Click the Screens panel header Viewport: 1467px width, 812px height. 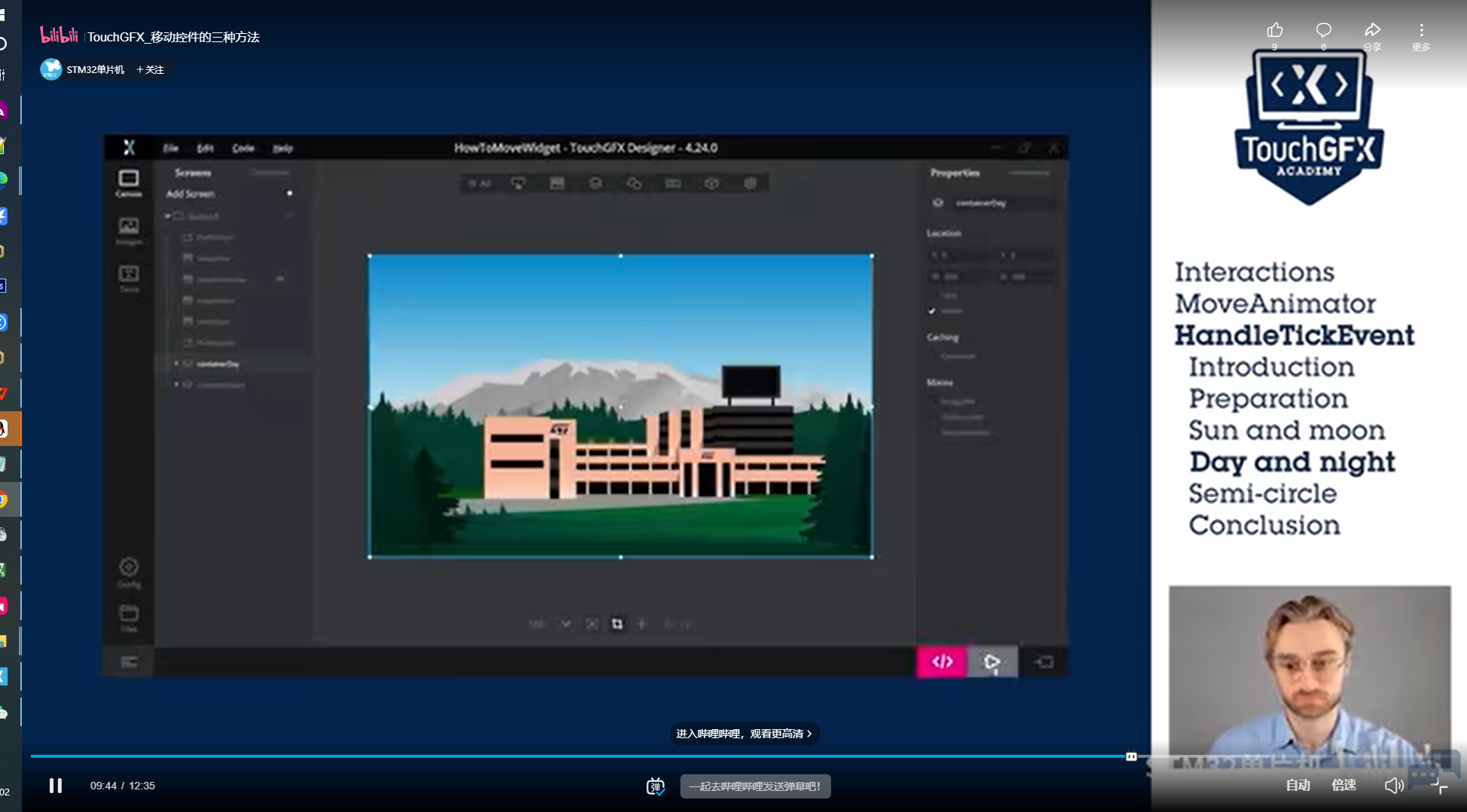coord(193,172)
